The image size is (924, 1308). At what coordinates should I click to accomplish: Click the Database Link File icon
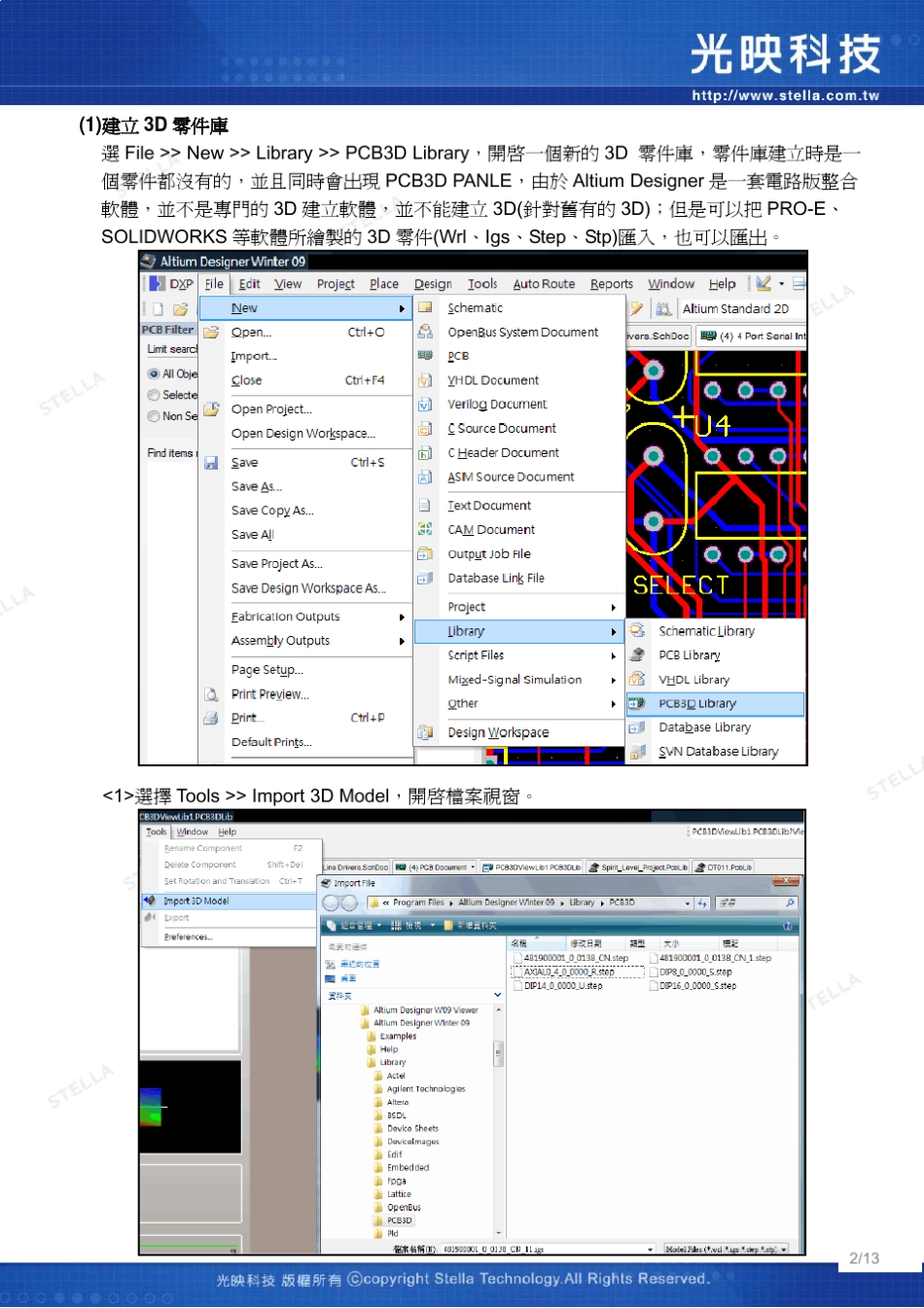(x=425, y=579)
